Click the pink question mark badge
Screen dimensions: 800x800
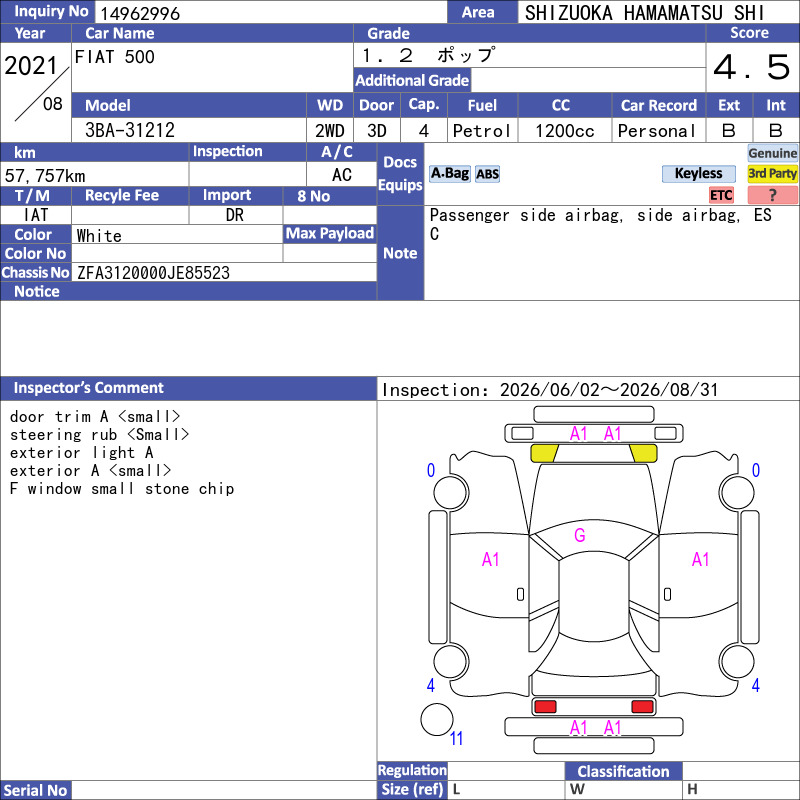(x=772, y=195)
